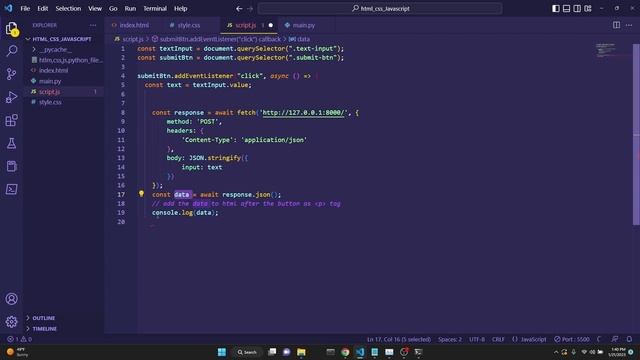Open the Manage gear settings

[x=11, y=322]
